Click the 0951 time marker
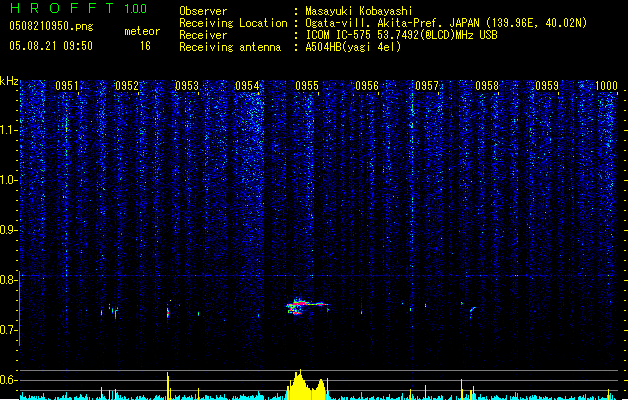629x400 pixels. 67,86
